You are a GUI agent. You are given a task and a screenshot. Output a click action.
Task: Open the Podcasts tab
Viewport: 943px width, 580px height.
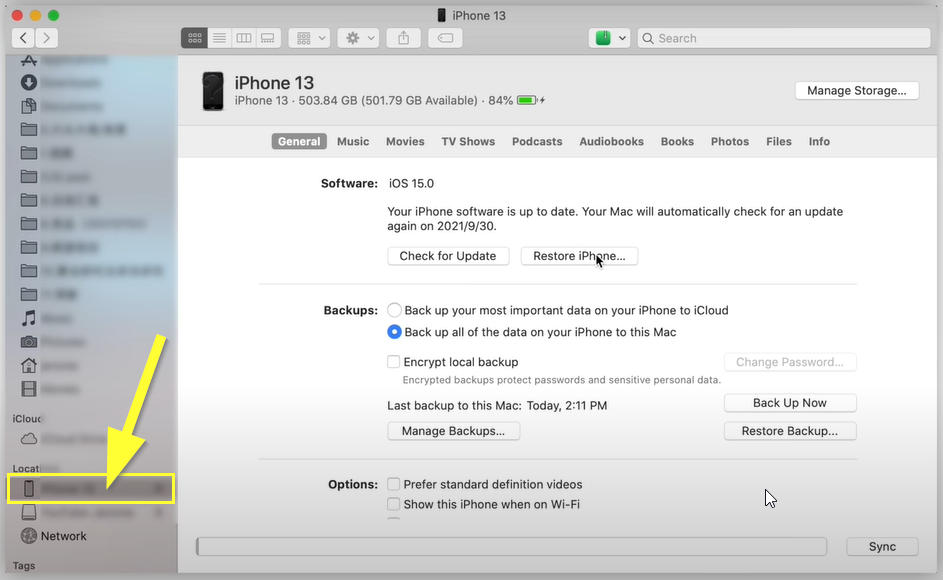coord(537,141)
